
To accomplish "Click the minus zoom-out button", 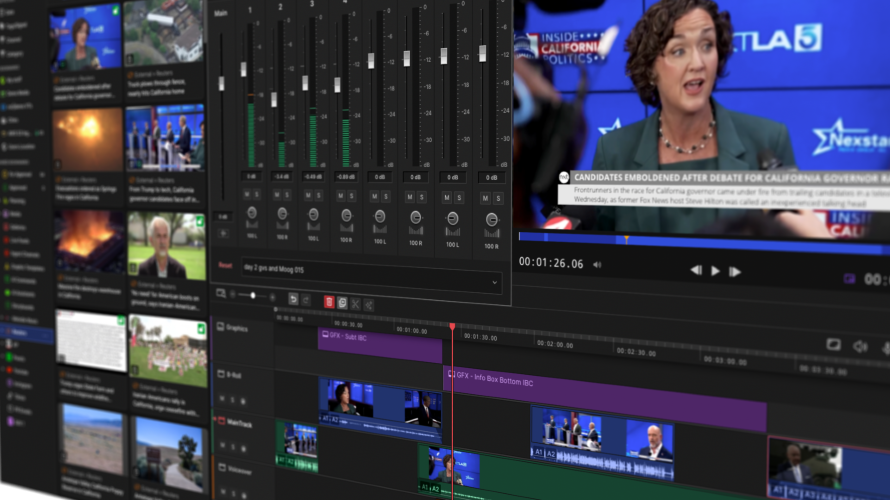I will tap(233, 294).
